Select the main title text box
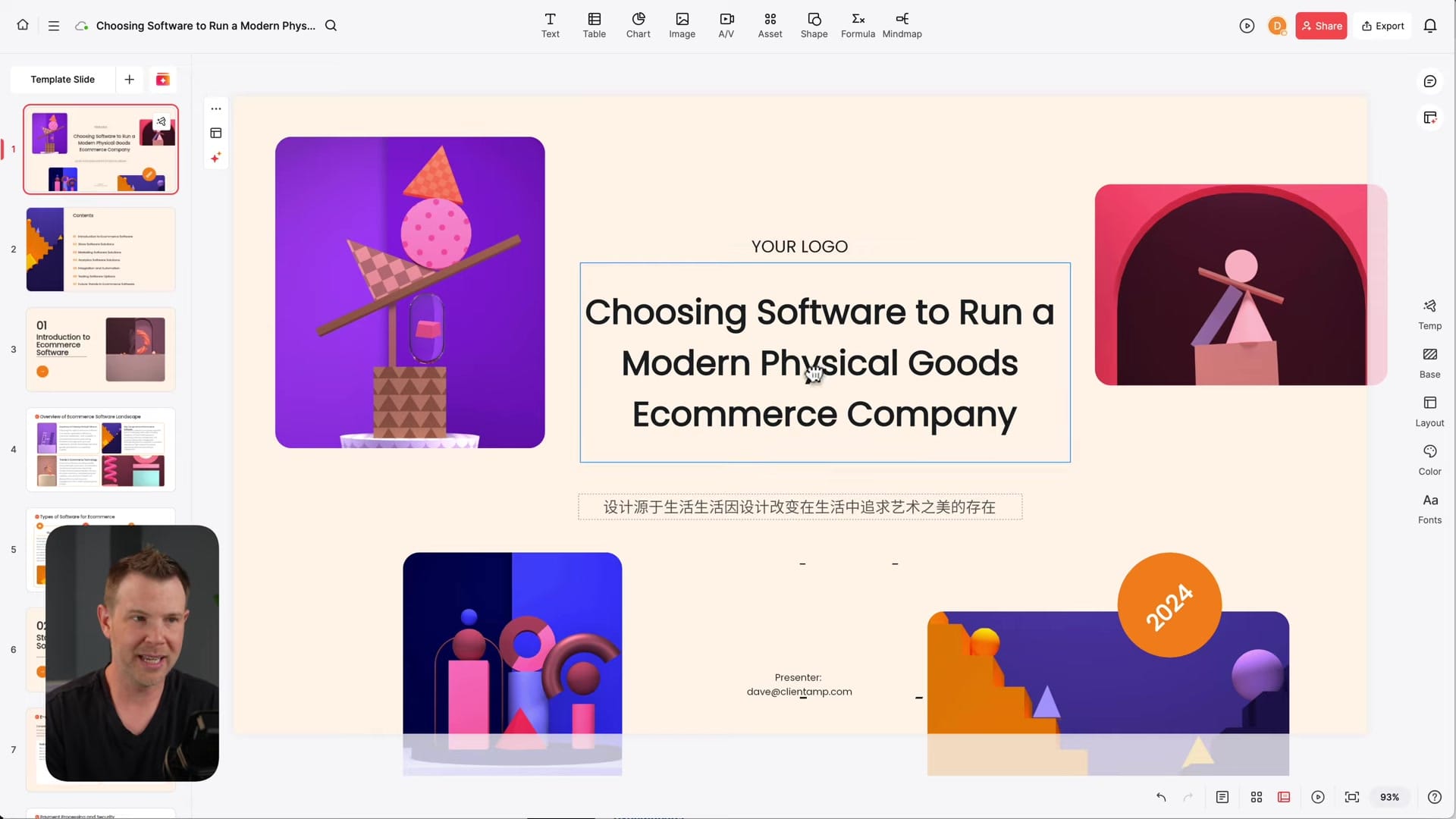Viewport: 1456px width, 819px height. pos(825,362)
